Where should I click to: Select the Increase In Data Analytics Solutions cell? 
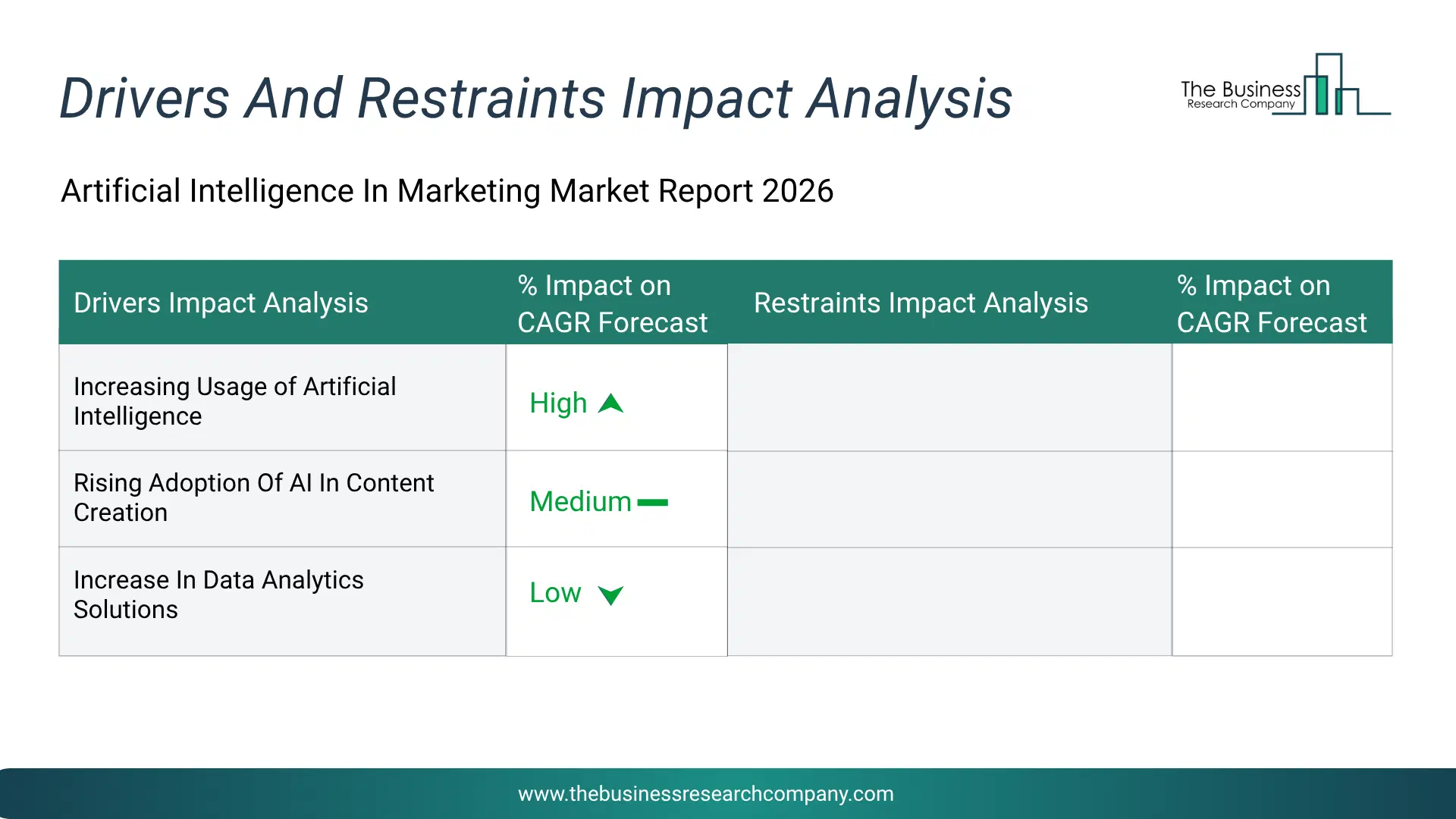point(282,601)
